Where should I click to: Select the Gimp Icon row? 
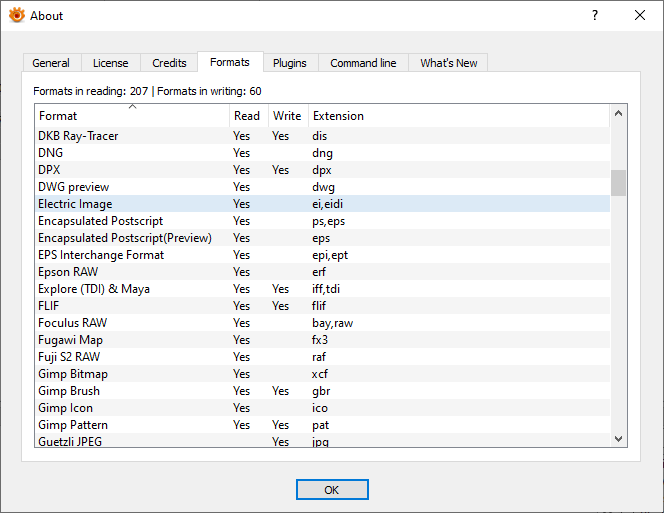pyautogui.click(x=323, y=408)
